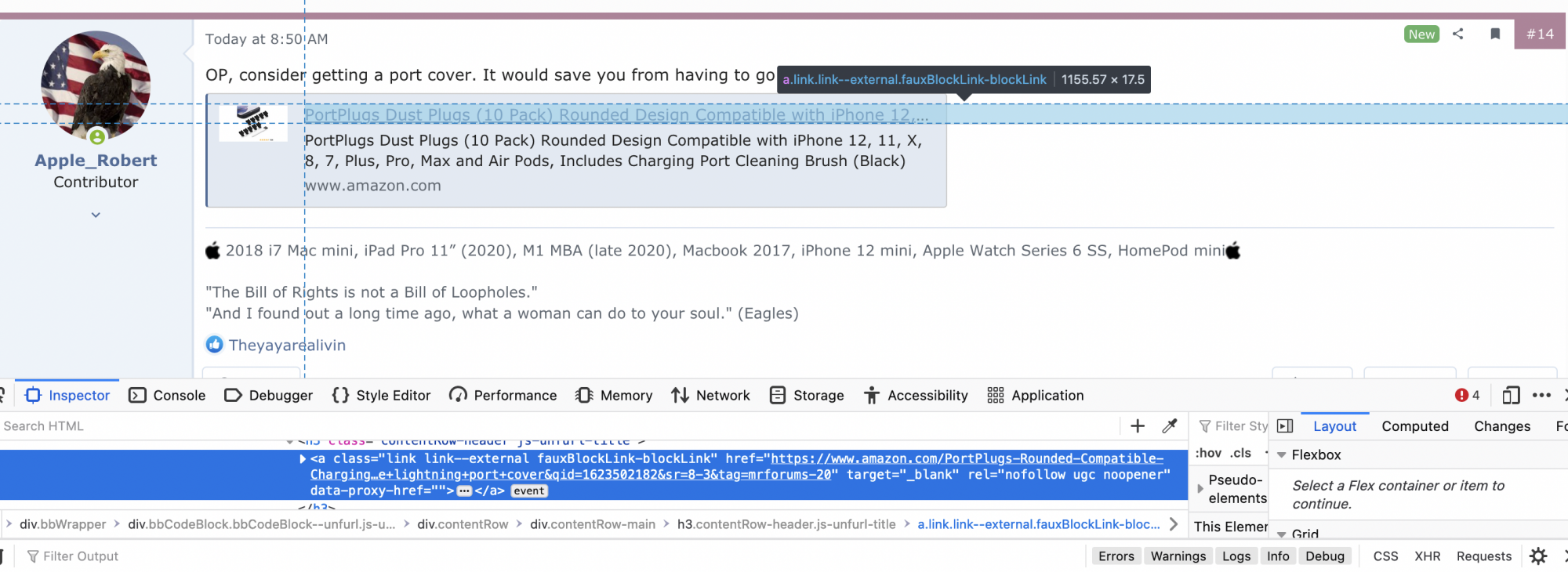1568x572 pixels.
Task: Click the breadcrumb scroll-right arrow
Action: pyautogui.click(x=1174, y=524)
